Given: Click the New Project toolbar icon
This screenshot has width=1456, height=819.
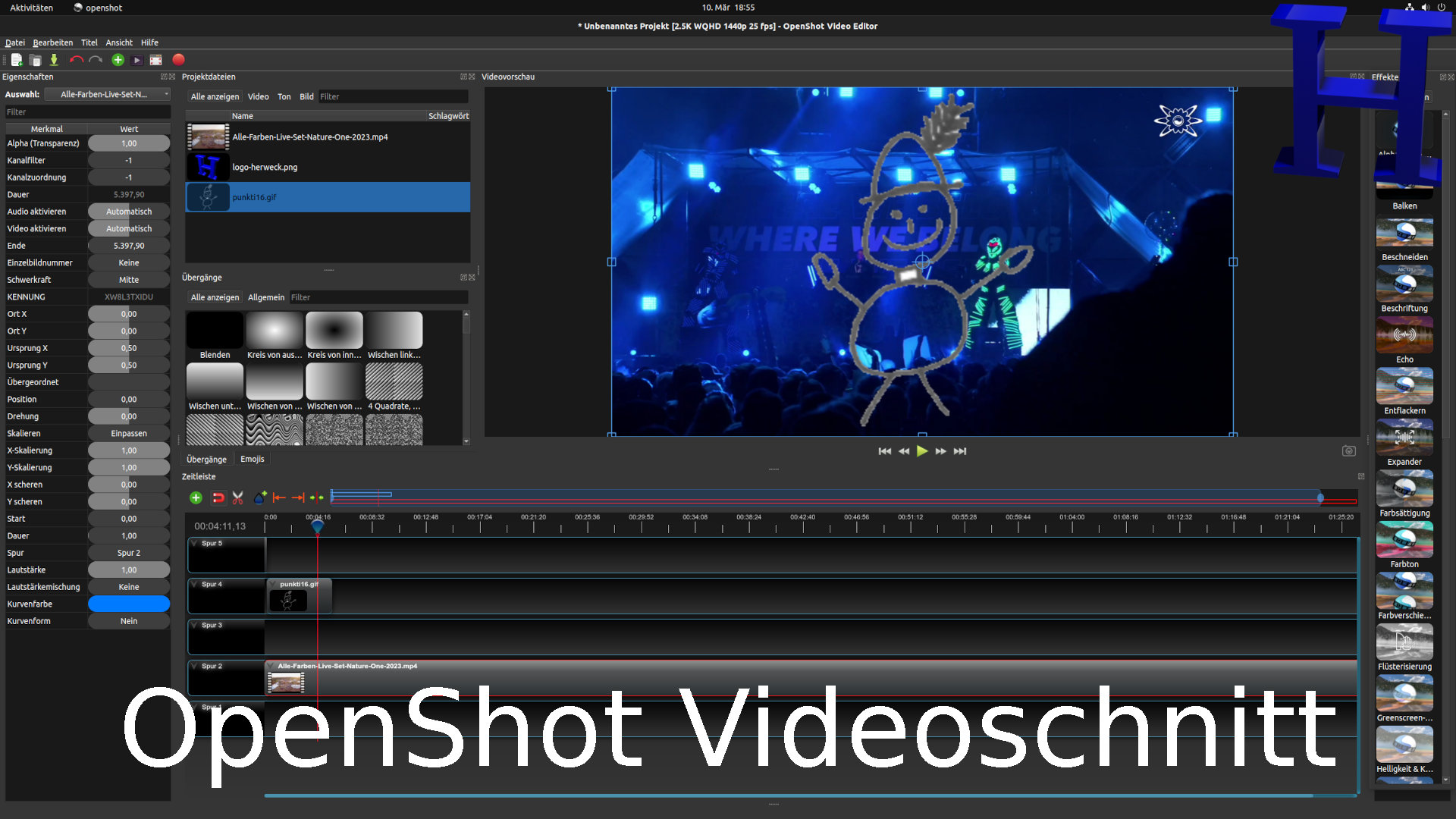Looking at the screenshot, I should tap(17, 60).
